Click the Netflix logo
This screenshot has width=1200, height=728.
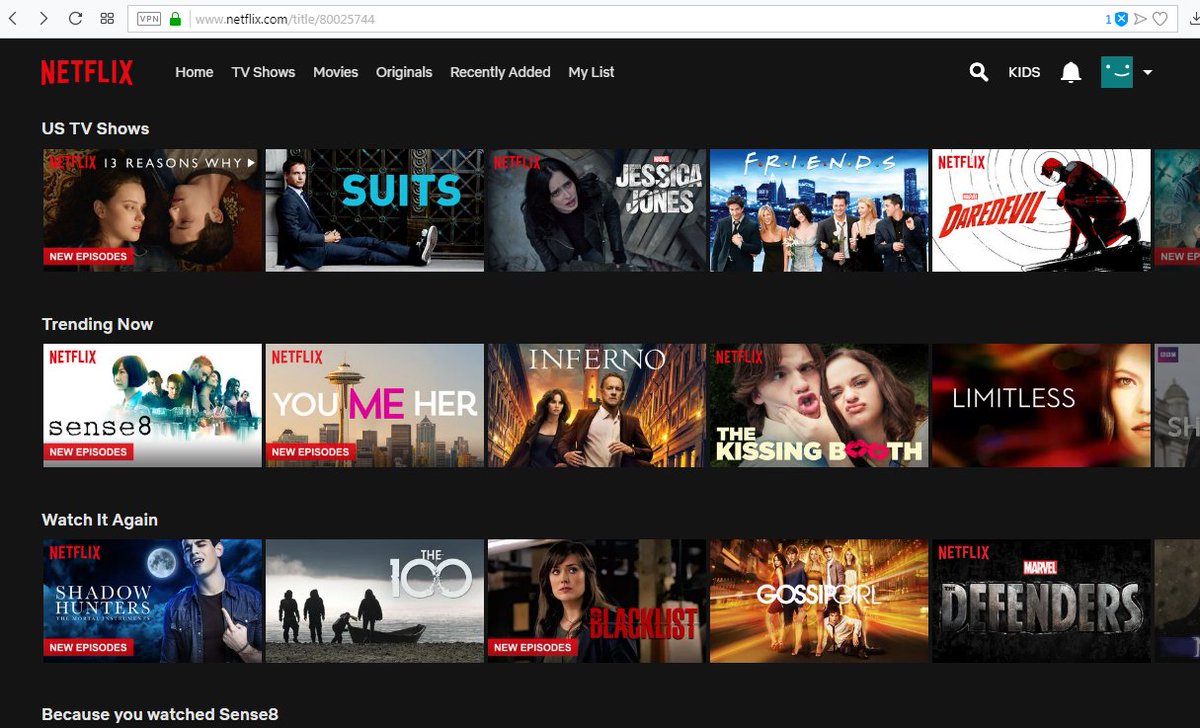(x=87, y=72)
